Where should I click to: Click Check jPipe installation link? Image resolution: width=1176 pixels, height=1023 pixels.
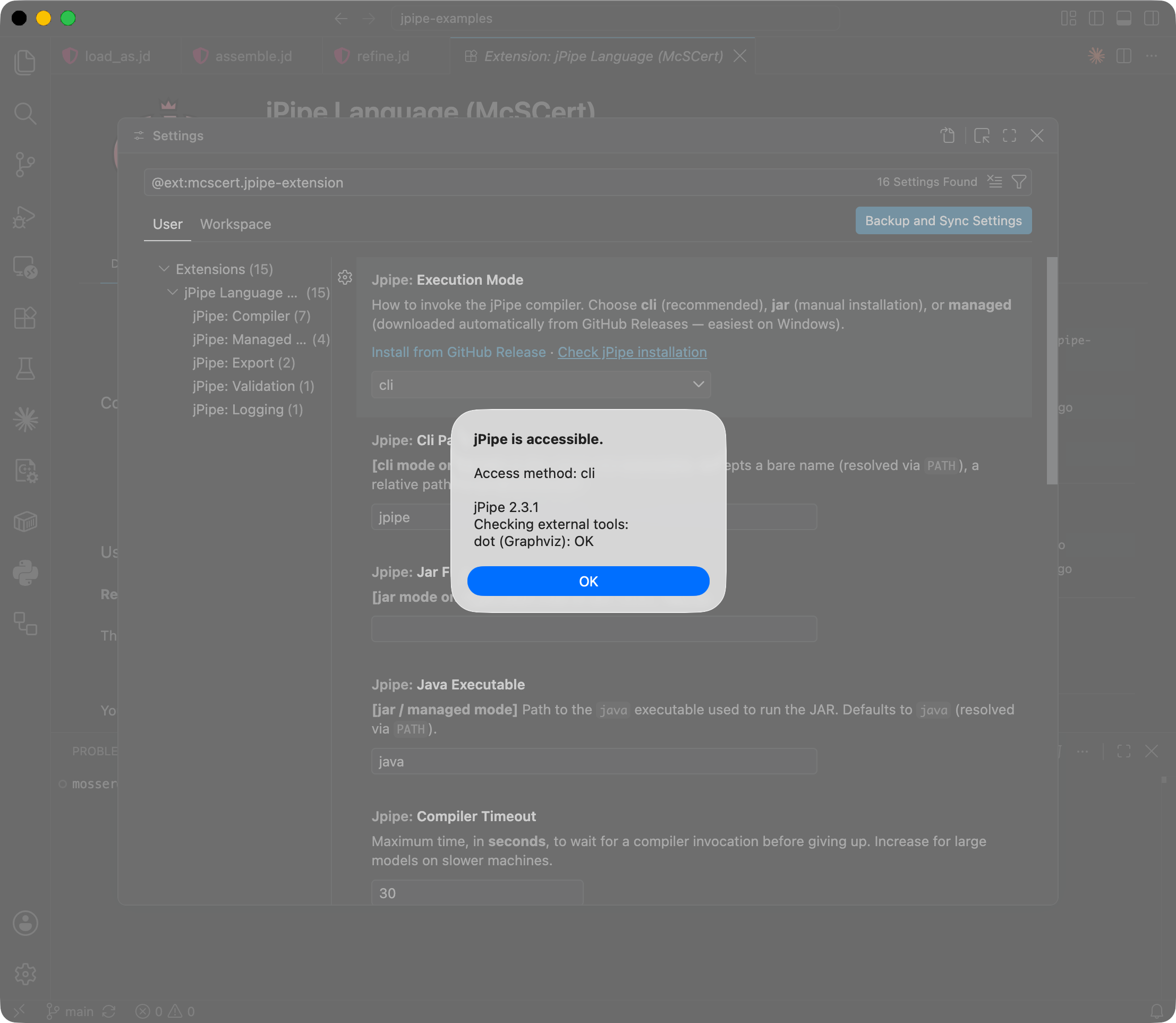point(632,352)
